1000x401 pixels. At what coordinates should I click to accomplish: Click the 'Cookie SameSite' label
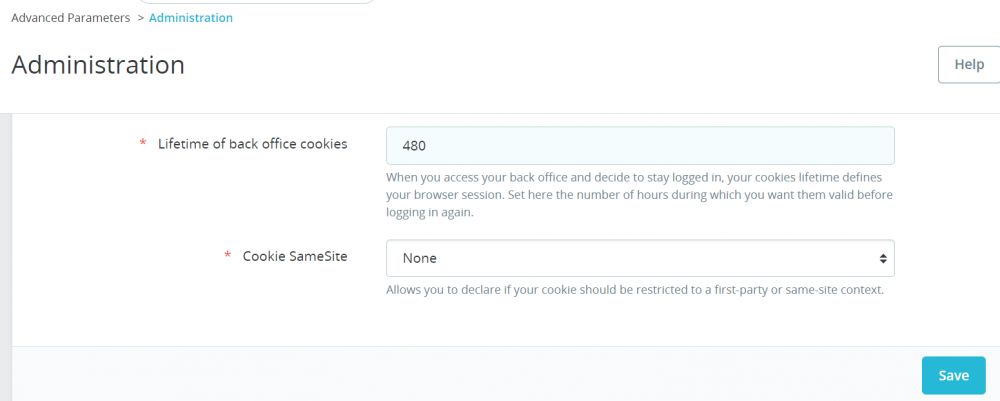click(295, 256)
